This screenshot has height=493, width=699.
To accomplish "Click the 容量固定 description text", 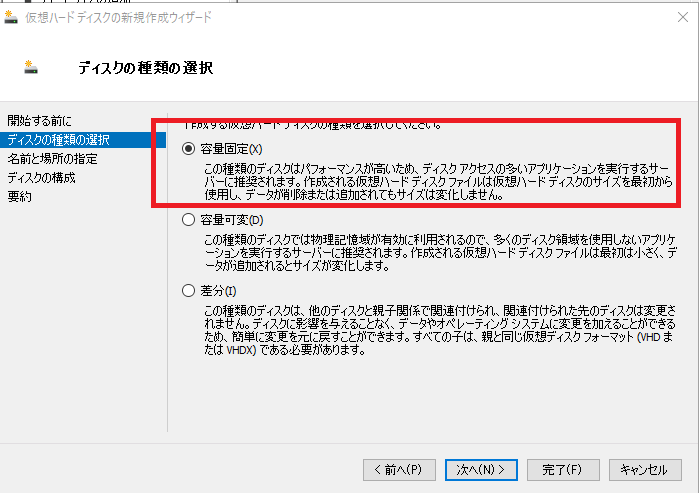I will pos(438,182).
